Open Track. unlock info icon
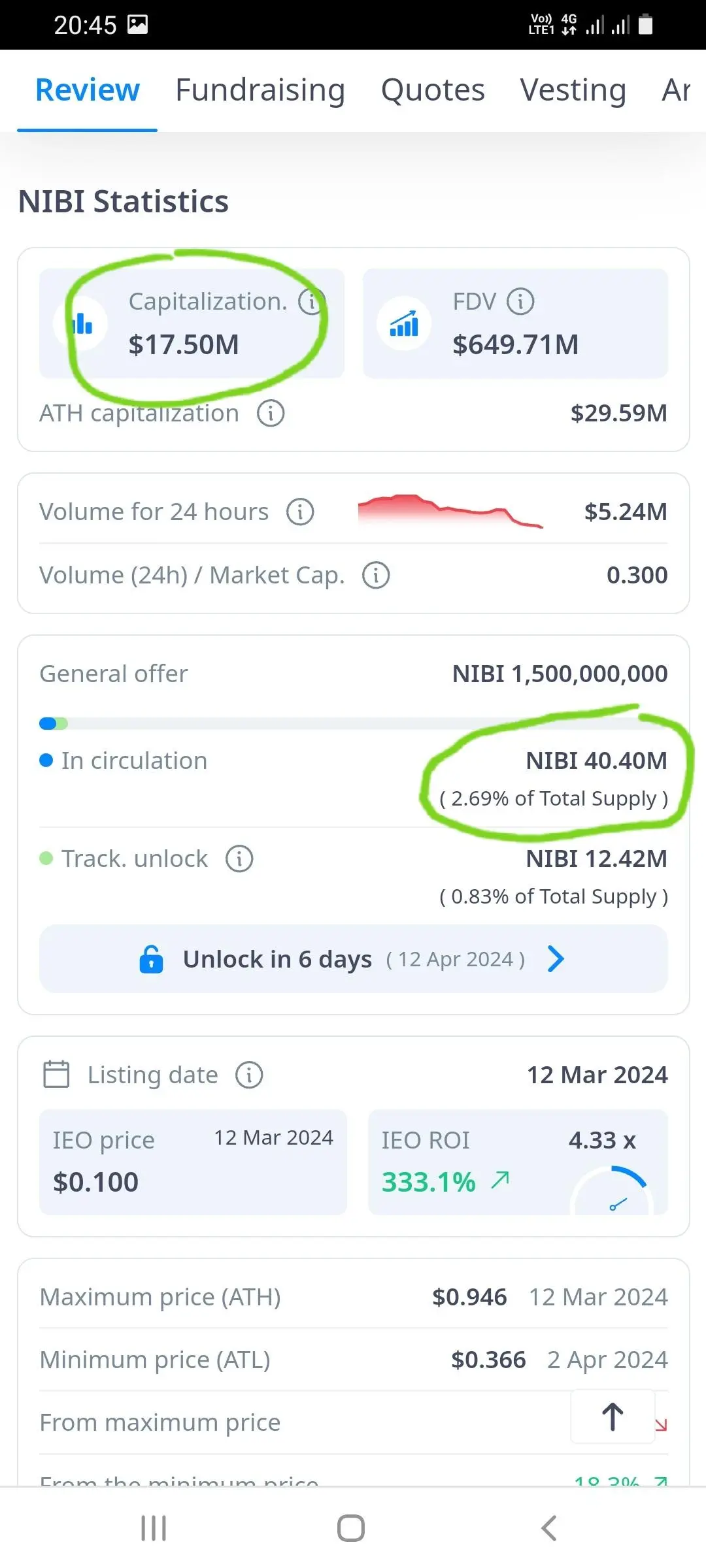Viewport: 706px width, 1568px height. tap(239, 859)
